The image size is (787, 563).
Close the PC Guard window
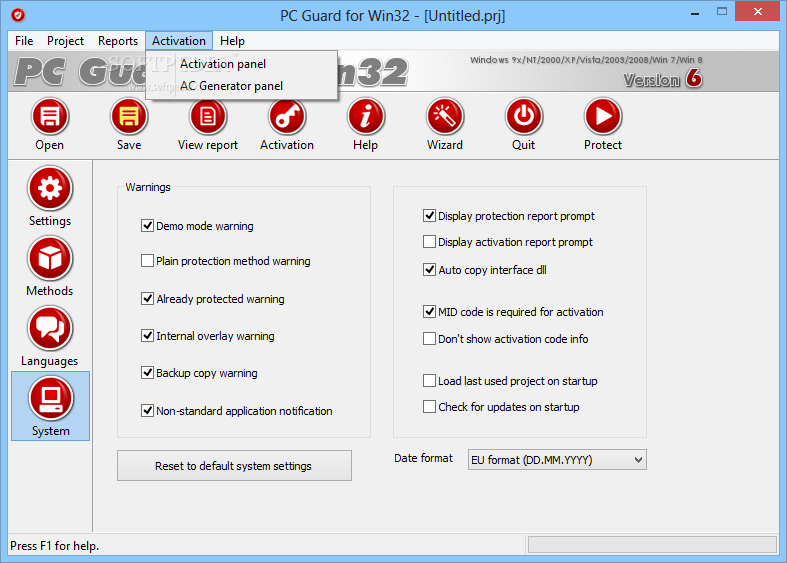click(x=757, y=12)
